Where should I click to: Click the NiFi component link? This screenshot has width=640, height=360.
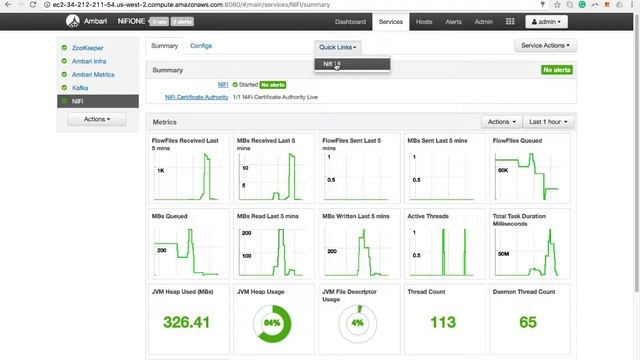(223, 84)
